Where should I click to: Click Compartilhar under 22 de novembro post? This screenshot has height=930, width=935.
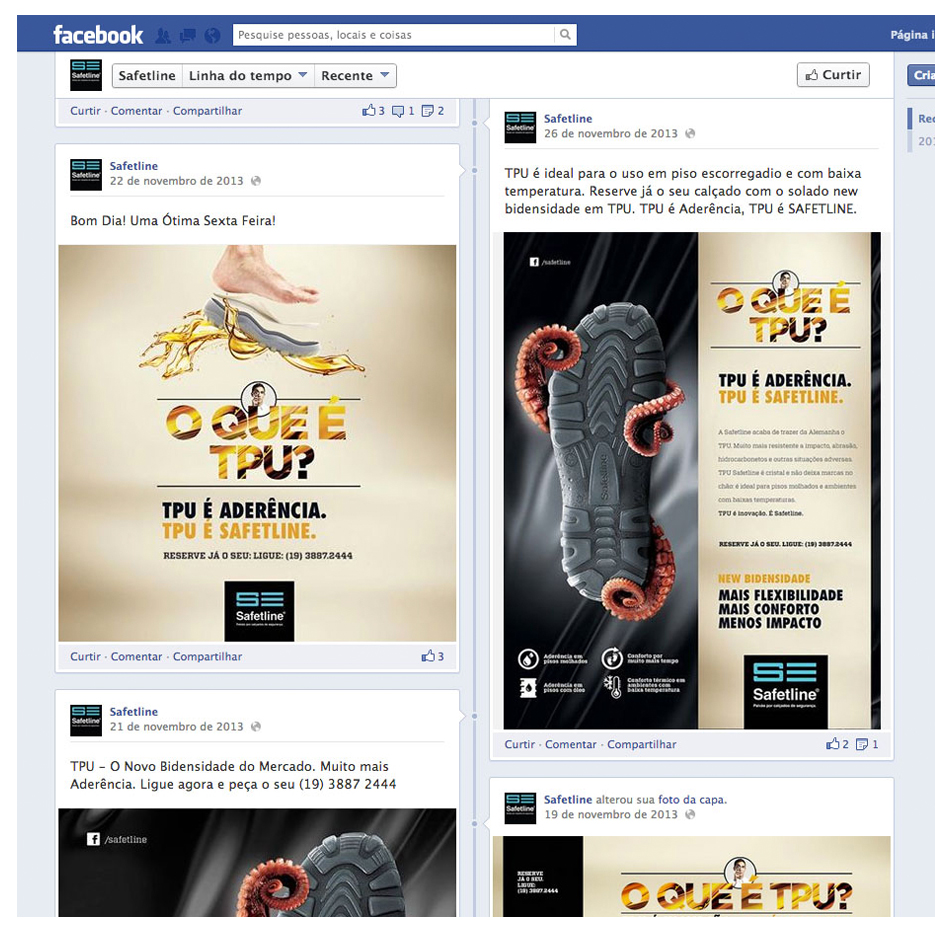click(x=208, y=656)
